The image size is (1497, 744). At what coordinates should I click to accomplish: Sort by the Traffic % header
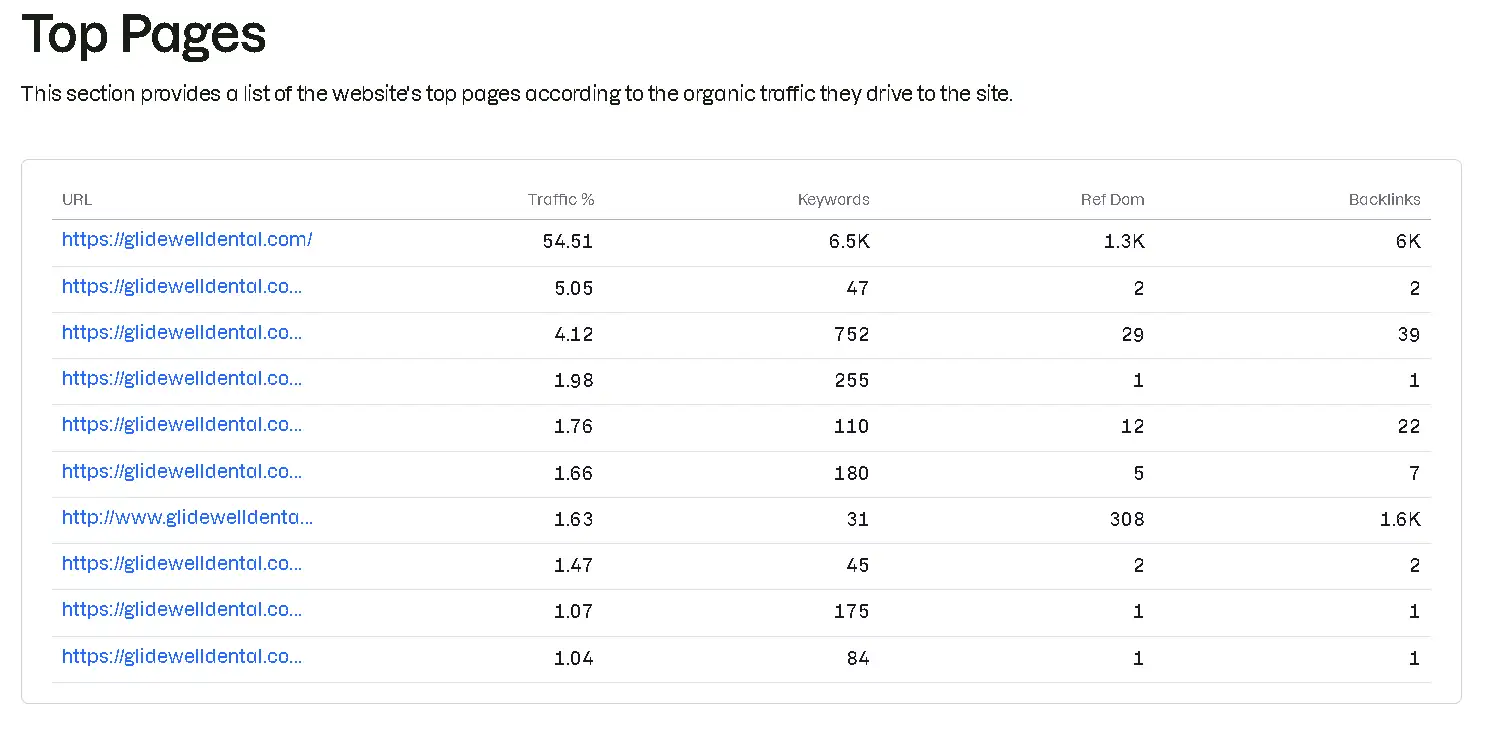click(x=561, y=199)
